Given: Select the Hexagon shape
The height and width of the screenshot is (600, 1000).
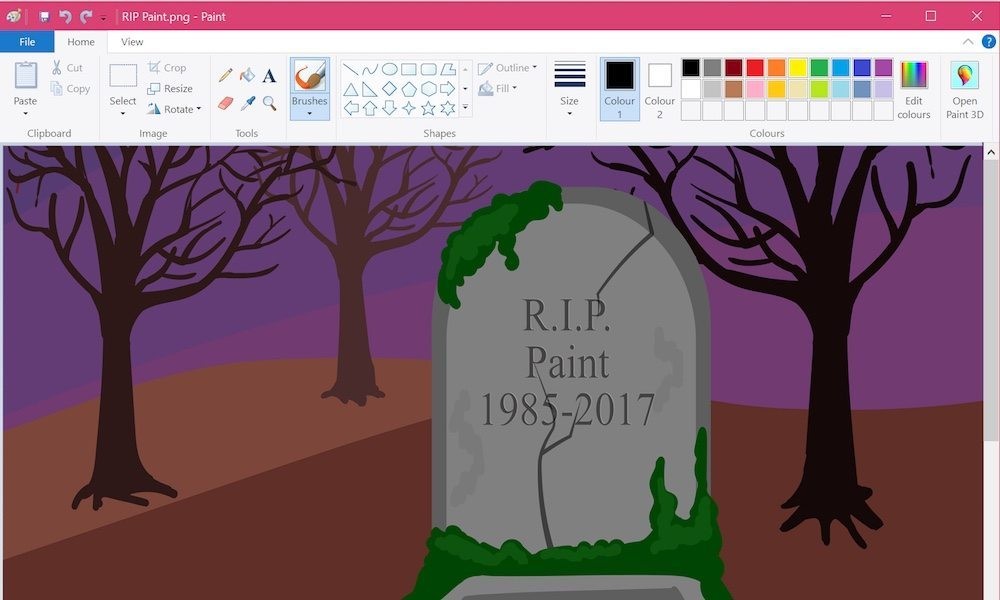Looking at the screenshot, I should [429, 89].
